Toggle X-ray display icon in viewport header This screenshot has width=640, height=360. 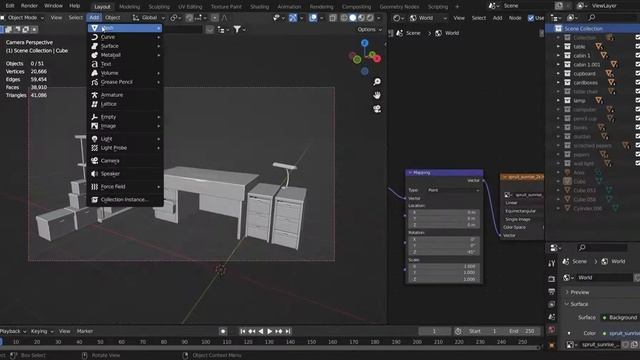[x=333, y=18]
